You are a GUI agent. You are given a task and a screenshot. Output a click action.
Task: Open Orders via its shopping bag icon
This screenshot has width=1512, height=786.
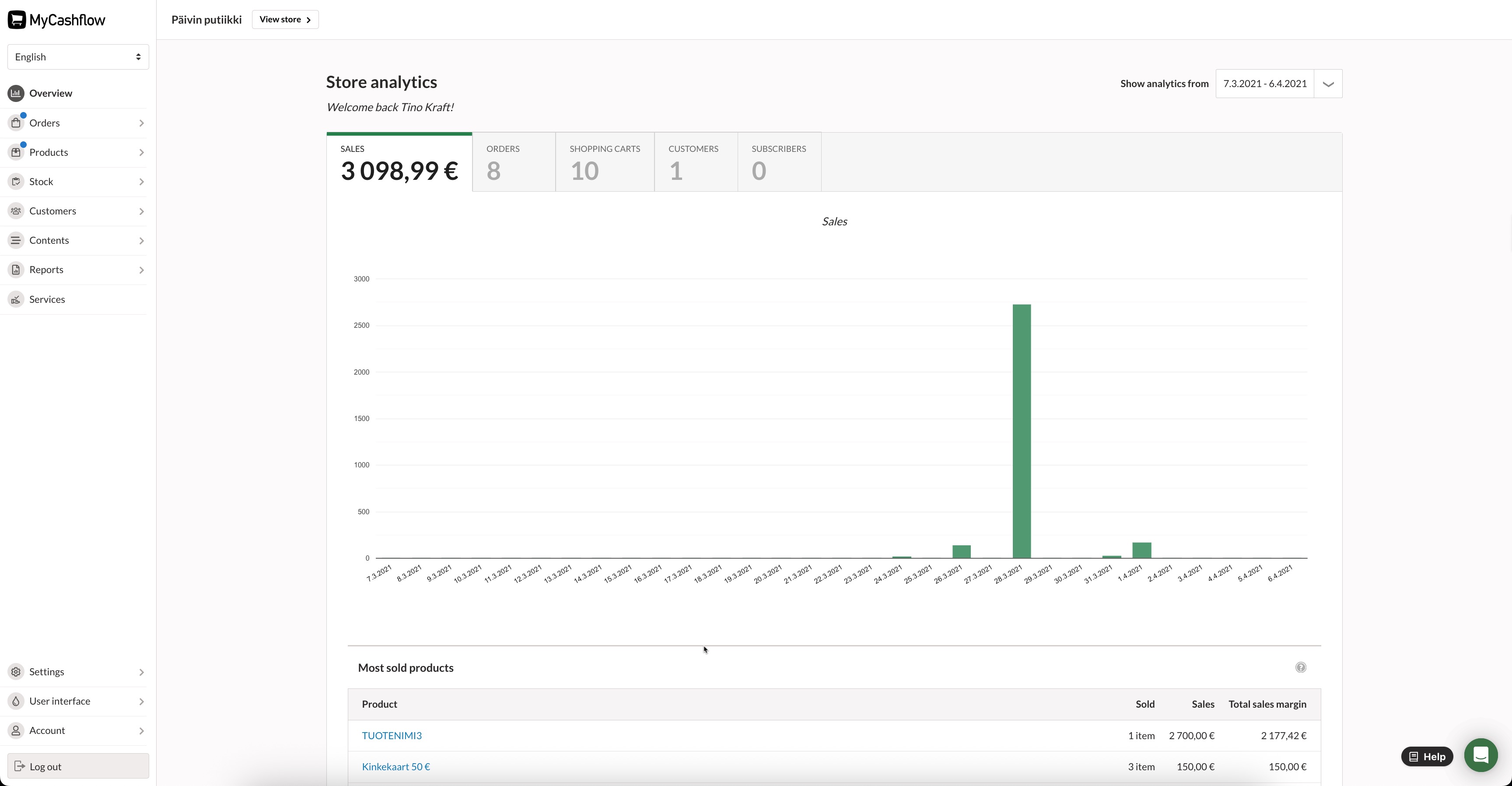(16, 123)
